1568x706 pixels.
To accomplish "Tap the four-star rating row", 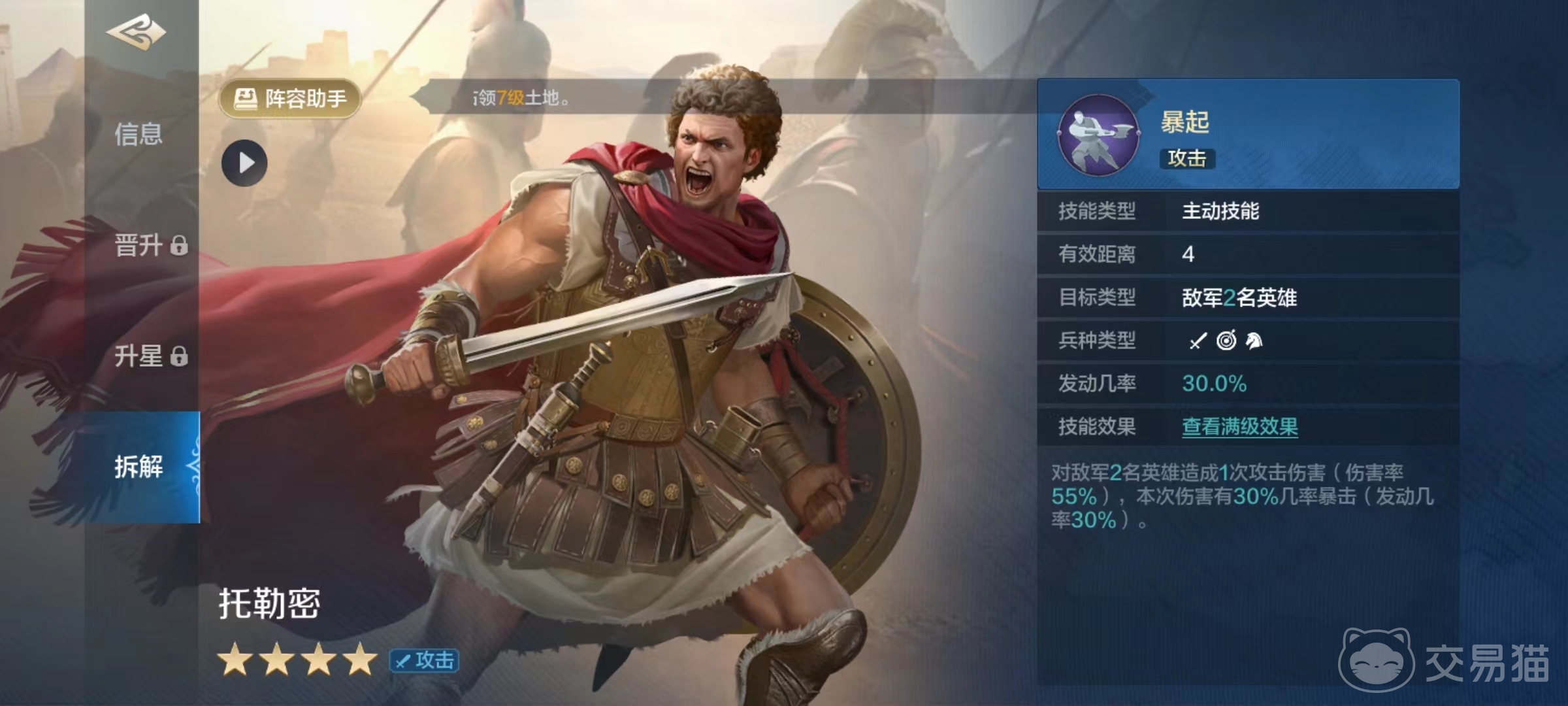I will click(x=298, y=660).
